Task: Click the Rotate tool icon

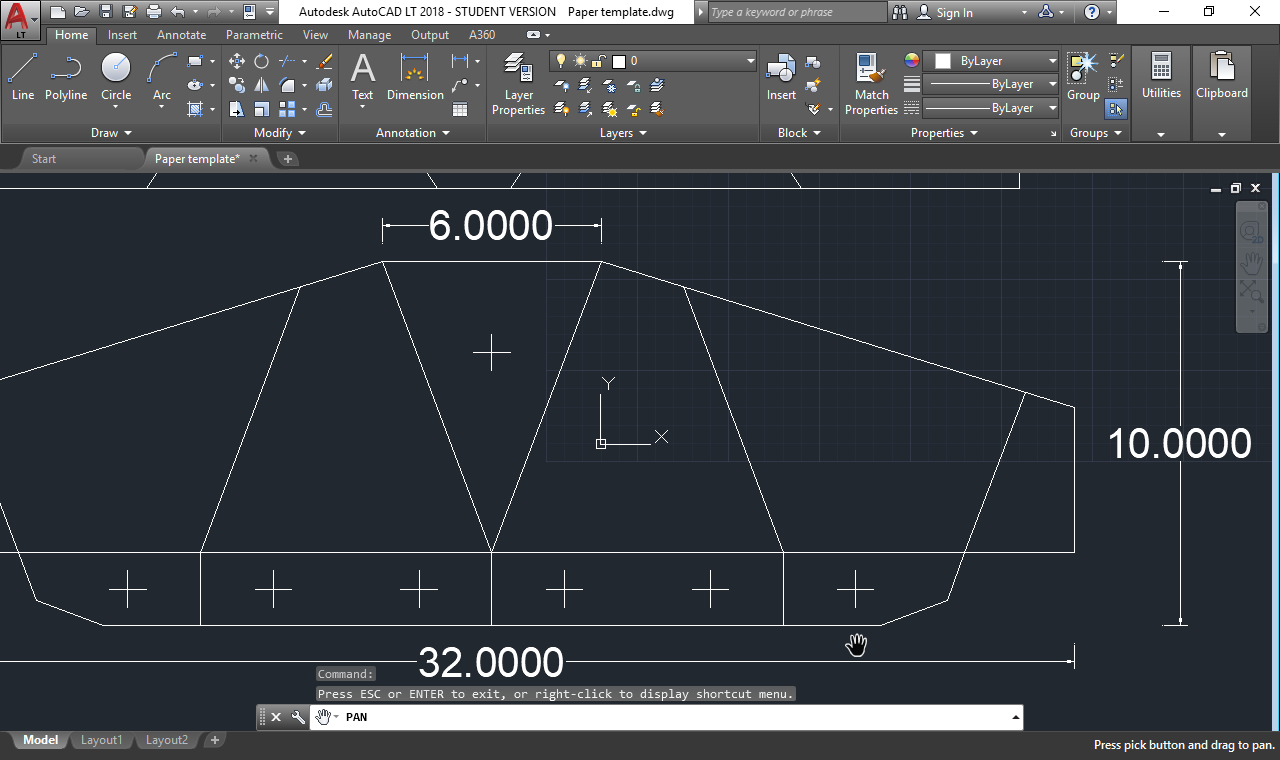Action: click(x=261, y=61)
